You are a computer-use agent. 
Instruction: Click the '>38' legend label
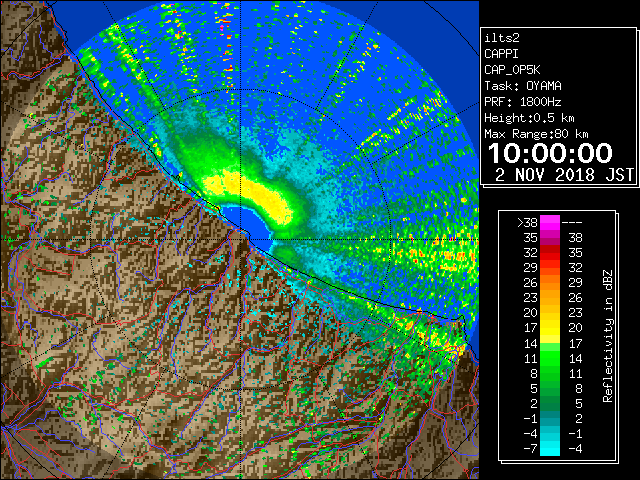(x=527, y=223)
